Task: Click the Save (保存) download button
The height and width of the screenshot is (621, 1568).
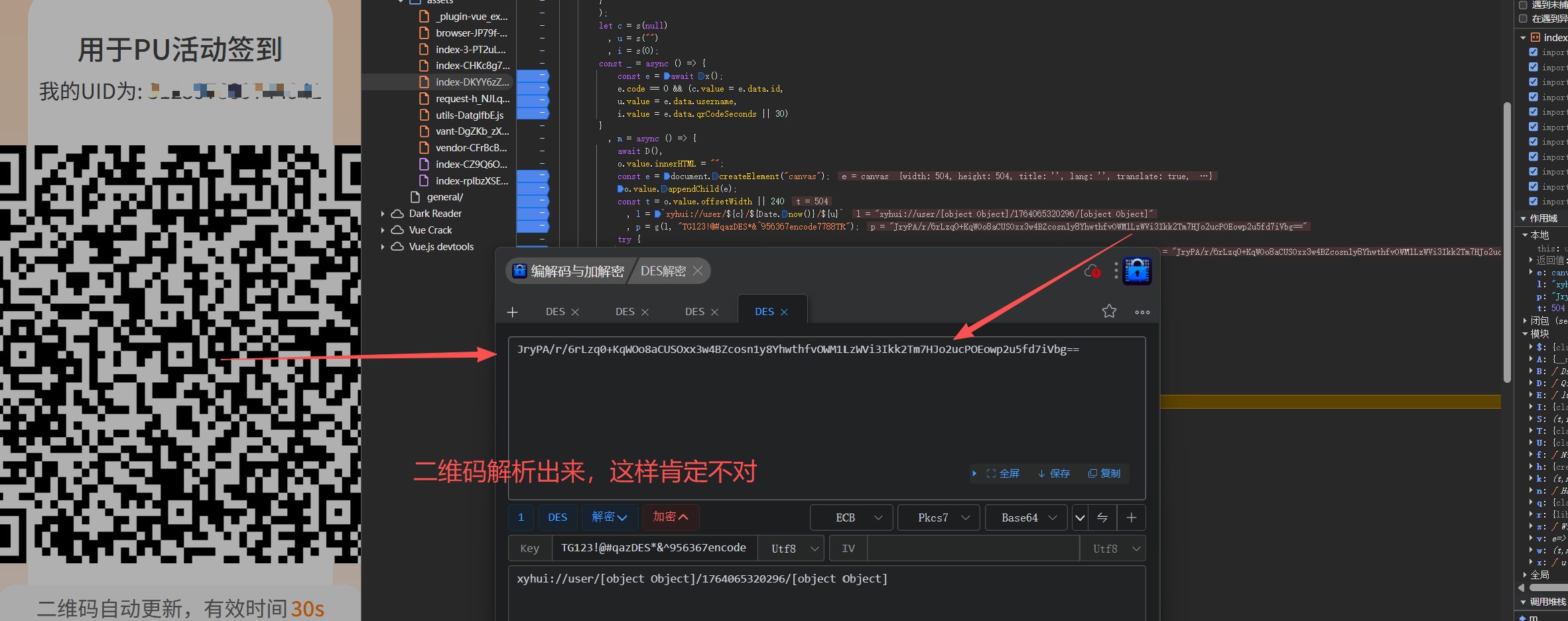Action: tap(1054, 473)
